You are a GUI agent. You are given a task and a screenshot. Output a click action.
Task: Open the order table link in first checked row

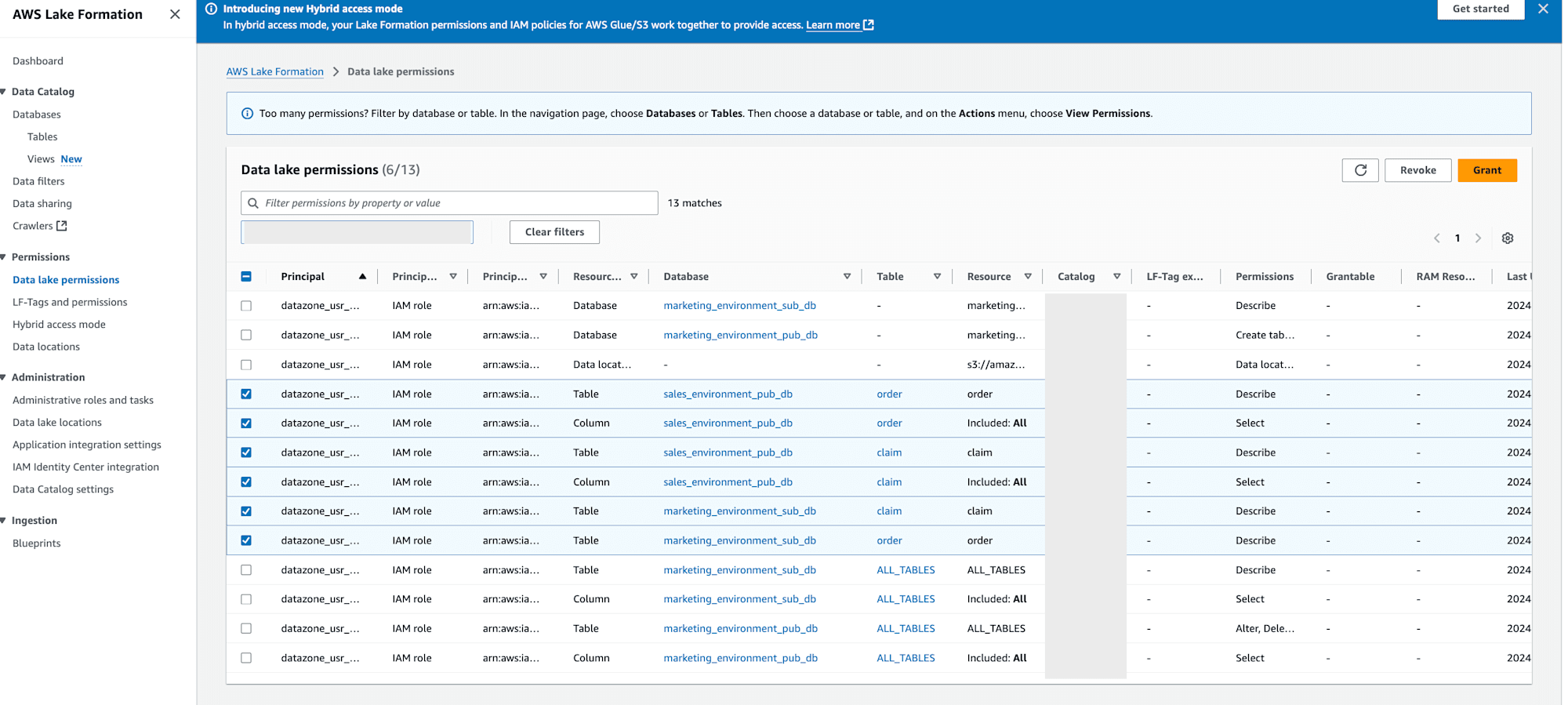click(889, 394)
